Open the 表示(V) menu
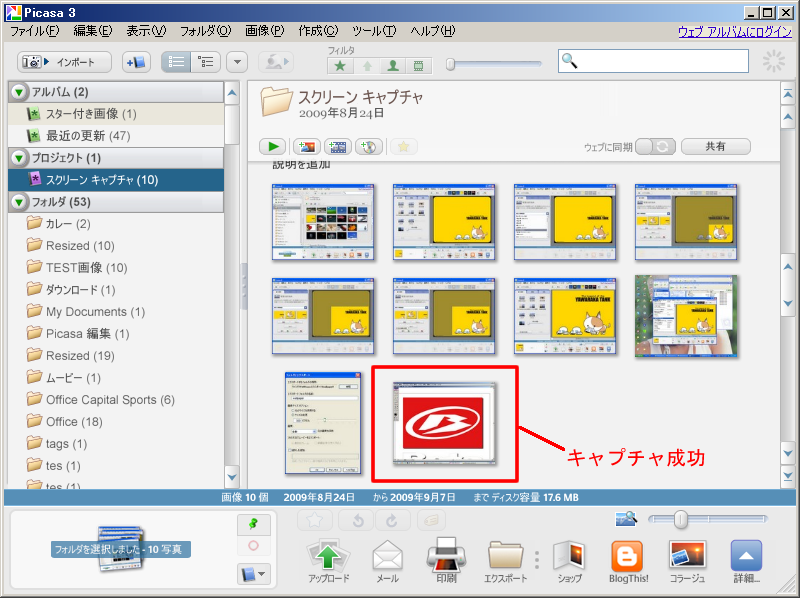 click(146, 31)
